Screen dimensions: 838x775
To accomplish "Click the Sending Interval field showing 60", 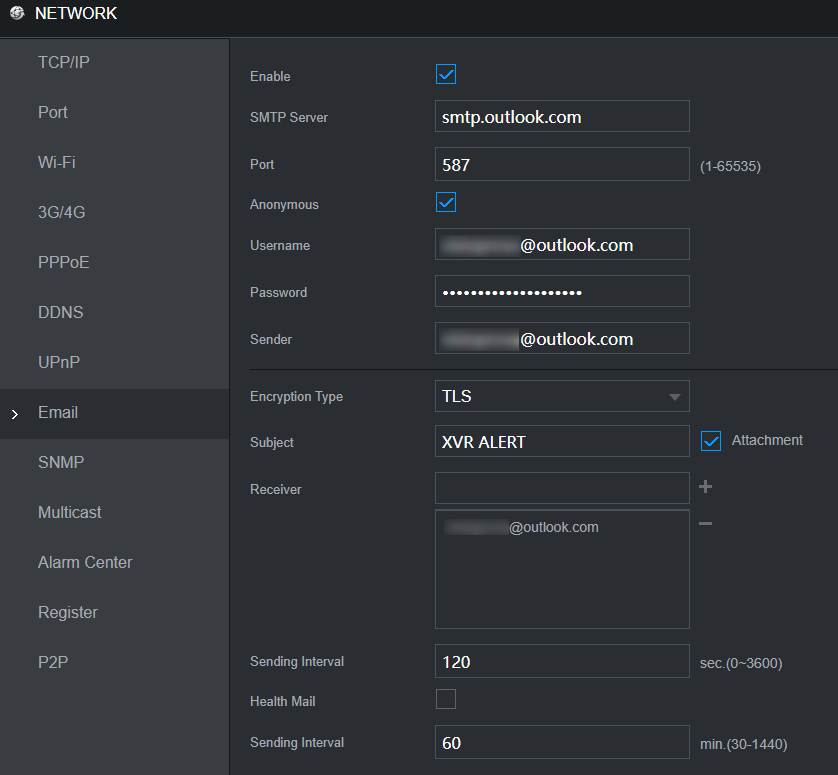I will pos(562,742).
